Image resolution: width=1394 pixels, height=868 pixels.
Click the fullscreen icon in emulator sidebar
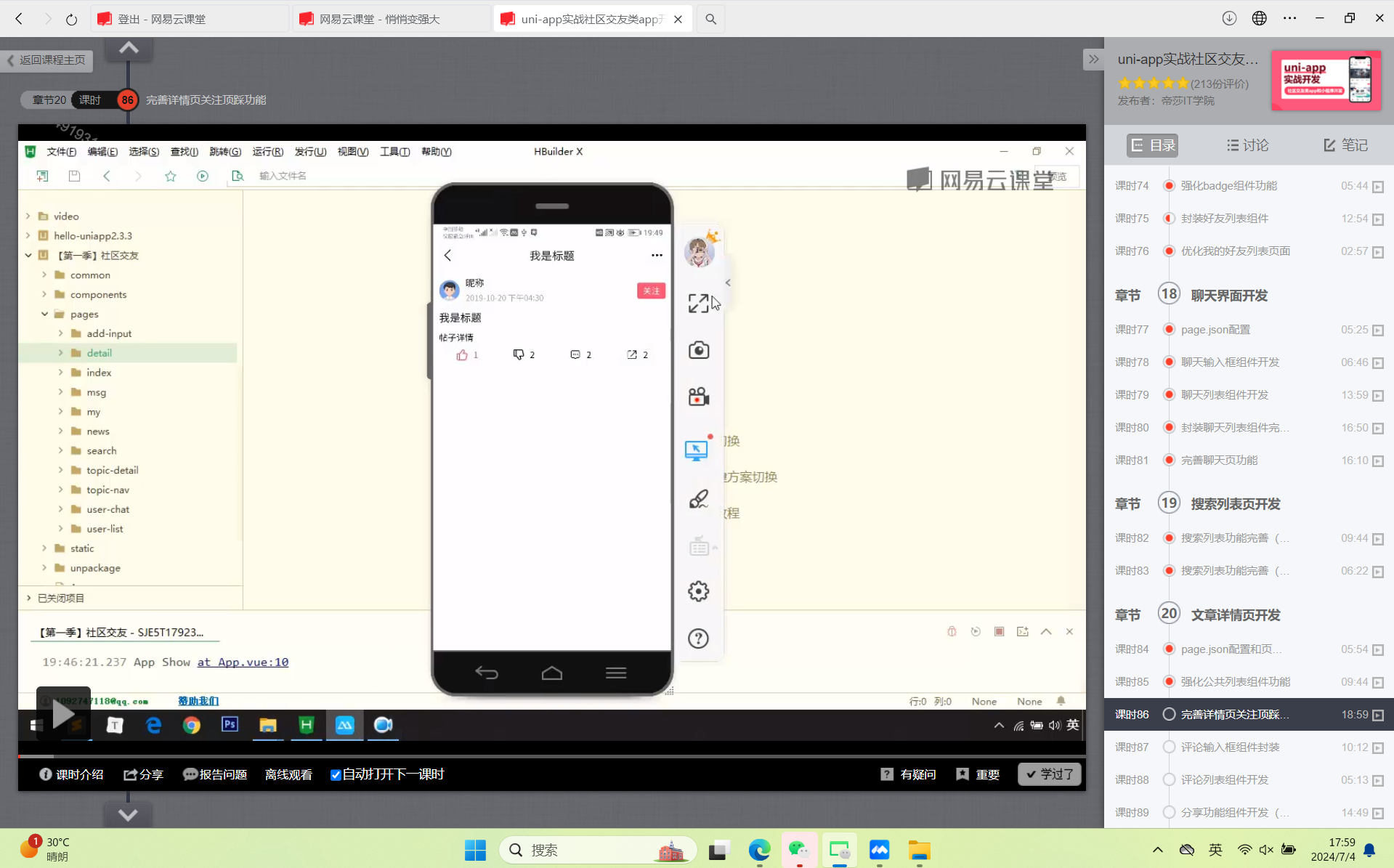(x=698, y=303)
